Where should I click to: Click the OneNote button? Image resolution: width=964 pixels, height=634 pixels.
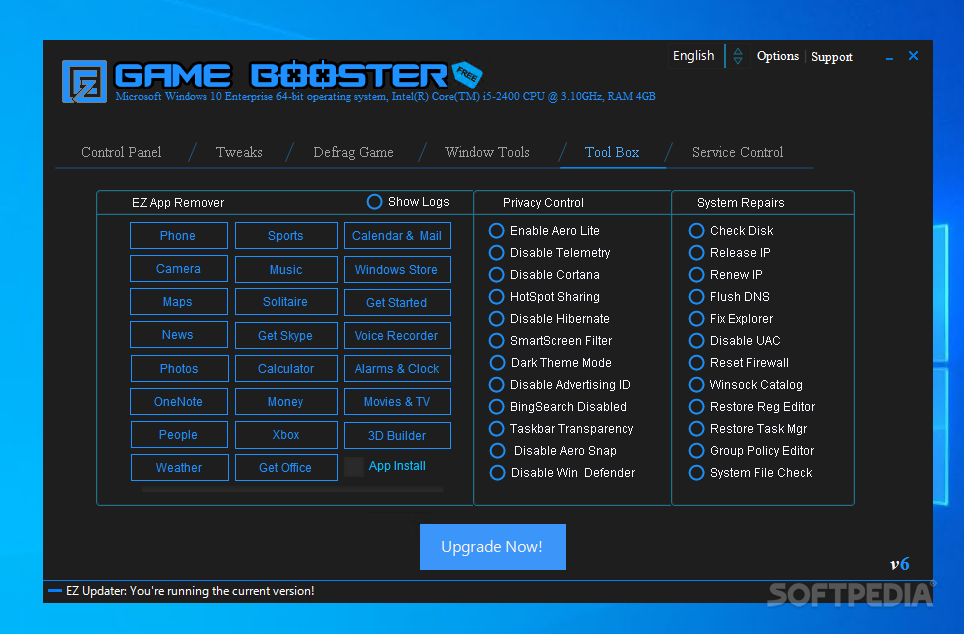[x=179, y=402]
